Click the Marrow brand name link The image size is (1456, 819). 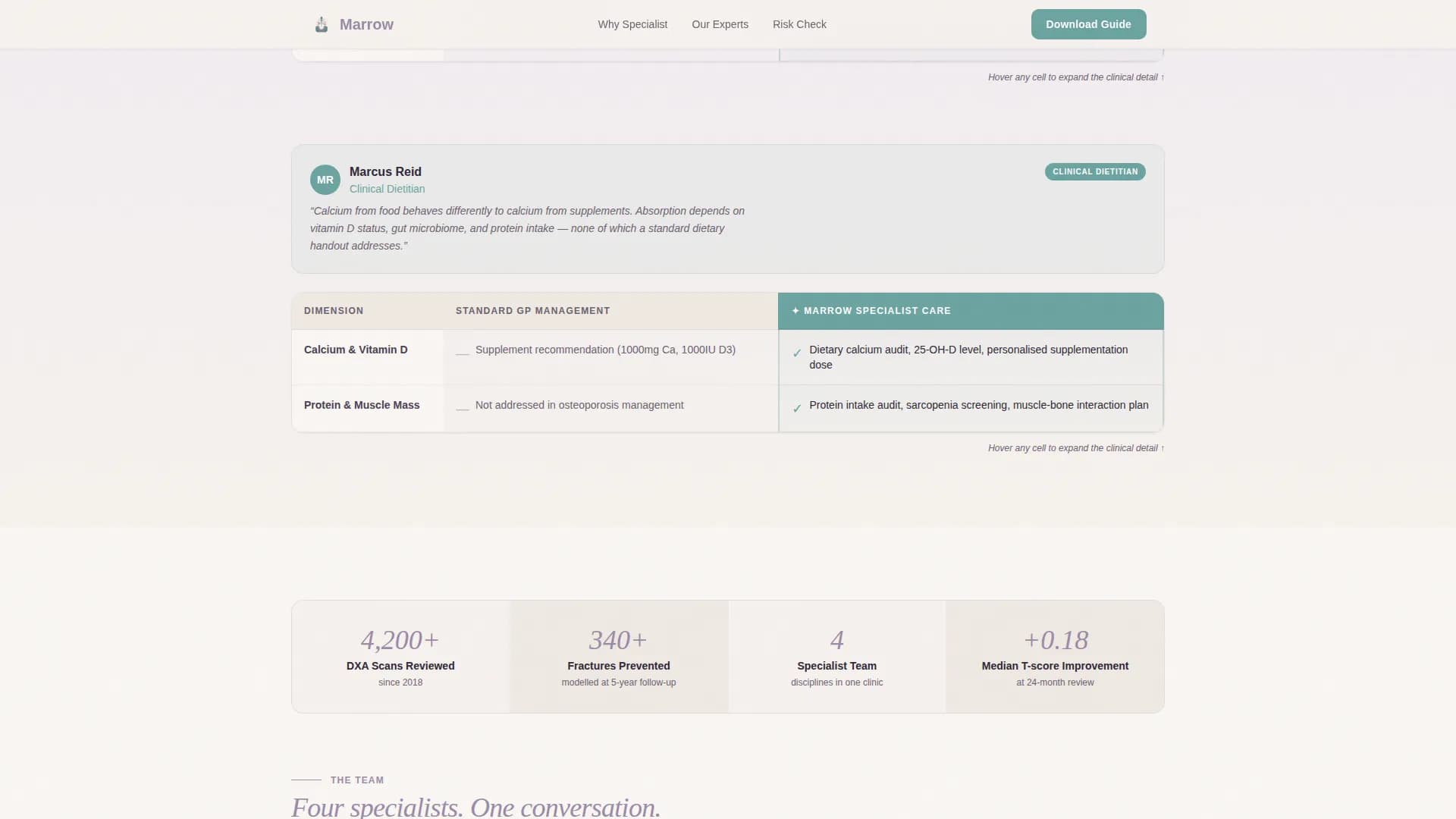point(366,24)
